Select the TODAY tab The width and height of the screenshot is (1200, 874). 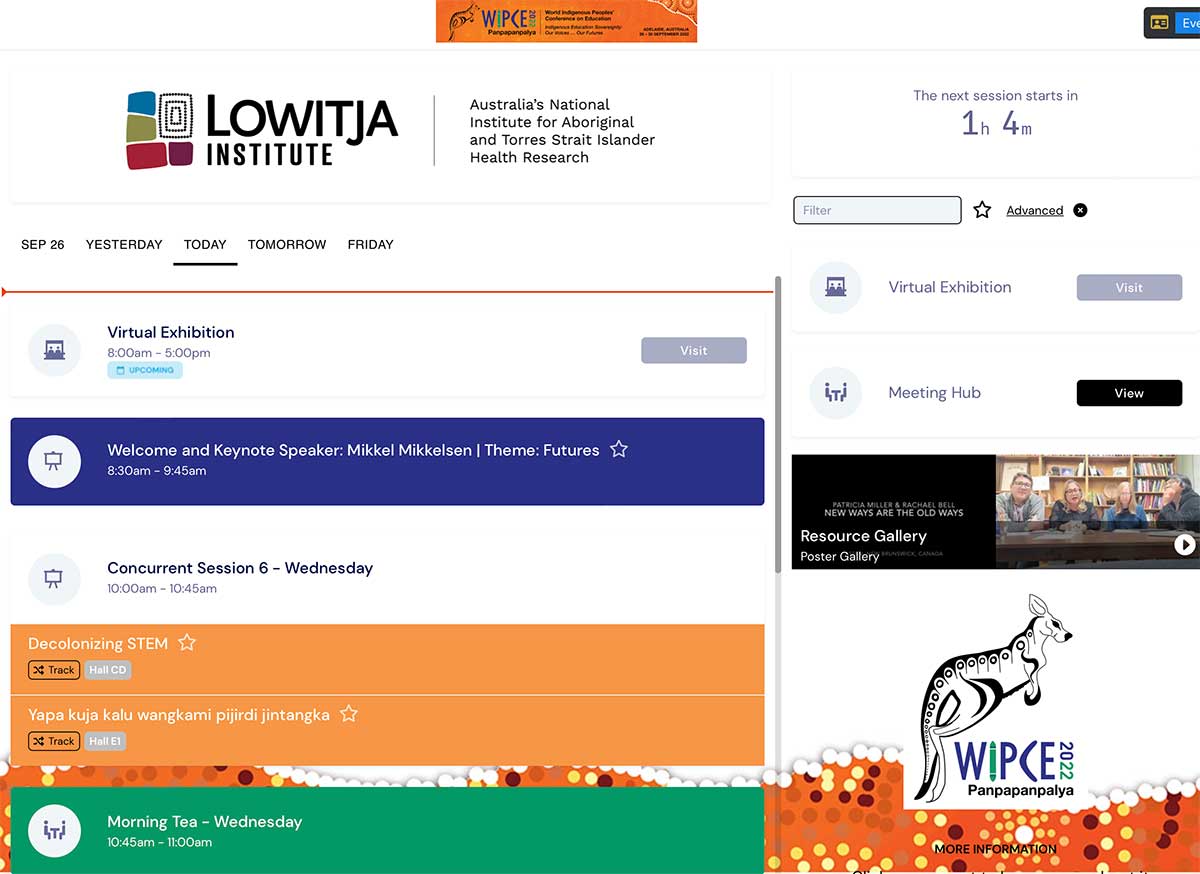(x=205, y=244)
